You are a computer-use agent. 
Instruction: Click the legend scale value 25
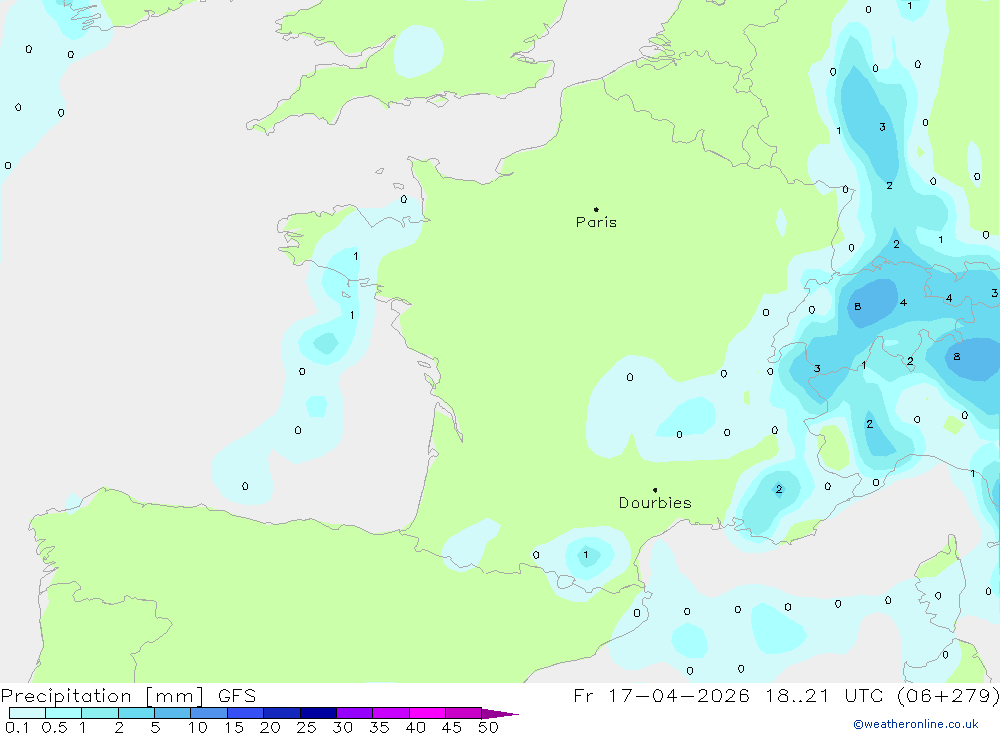[306, 727]
